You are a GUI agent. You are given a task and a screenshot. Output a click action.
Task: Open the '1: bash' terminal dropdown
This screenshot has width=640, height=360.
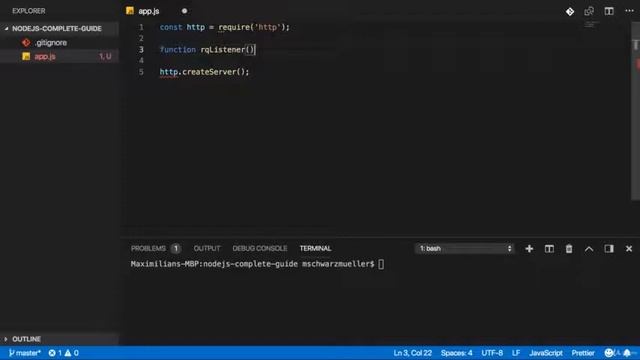464,249
